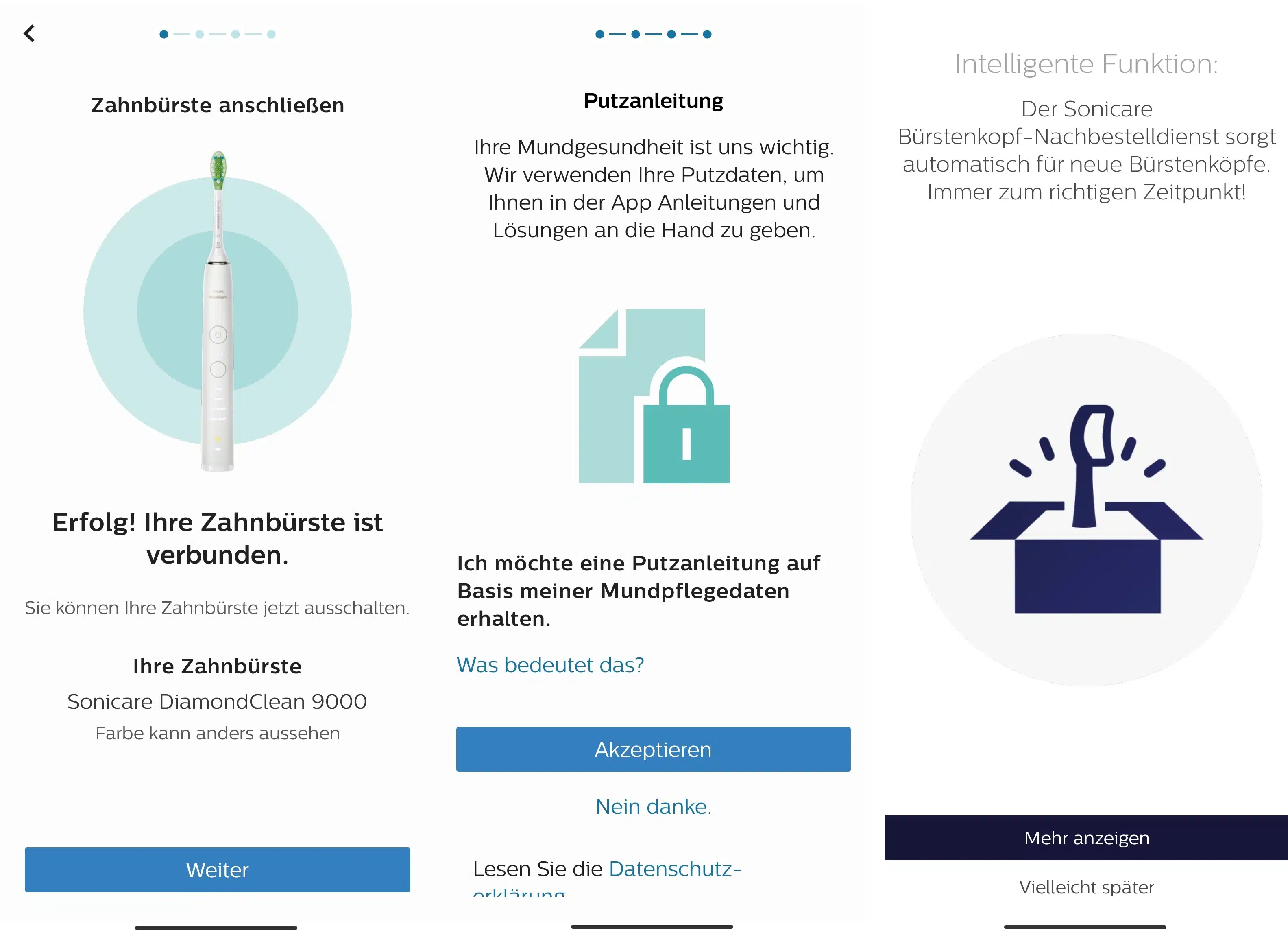Accept with the Akzeptieren button
This screenshot has width=1288, height=937.
pos(653,749)
